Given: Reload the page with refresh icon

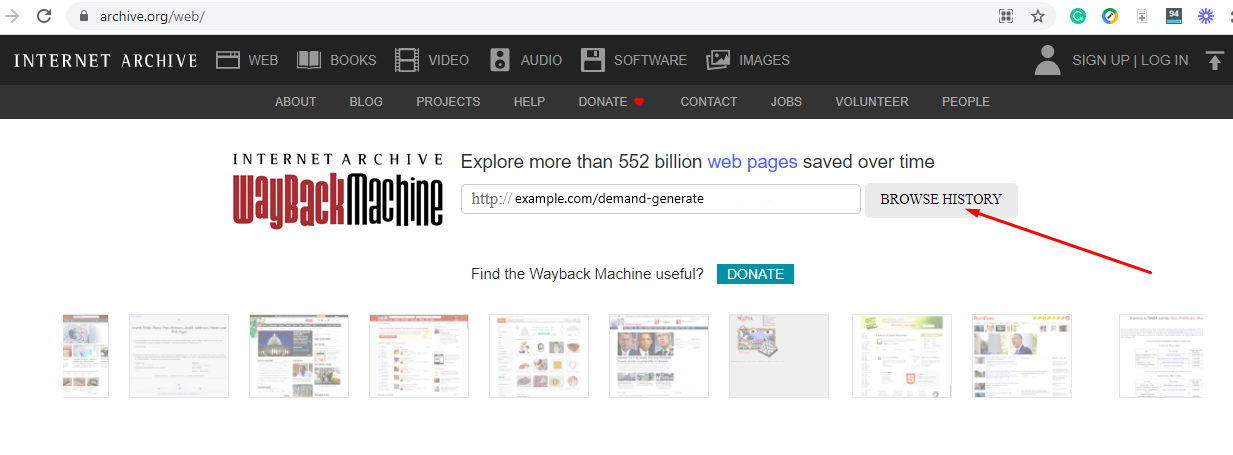Looking at the screenshot, I should 44,16.
